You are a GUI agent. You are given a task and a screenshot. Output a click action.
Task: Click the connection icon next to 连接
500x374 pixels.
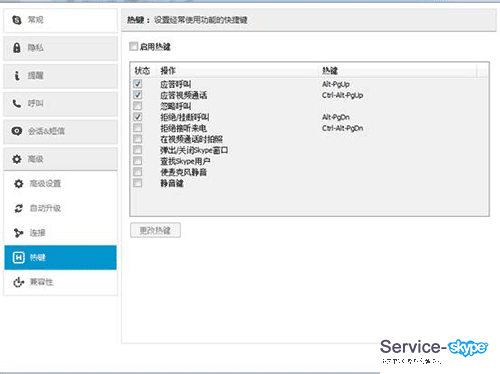[18, 233]
